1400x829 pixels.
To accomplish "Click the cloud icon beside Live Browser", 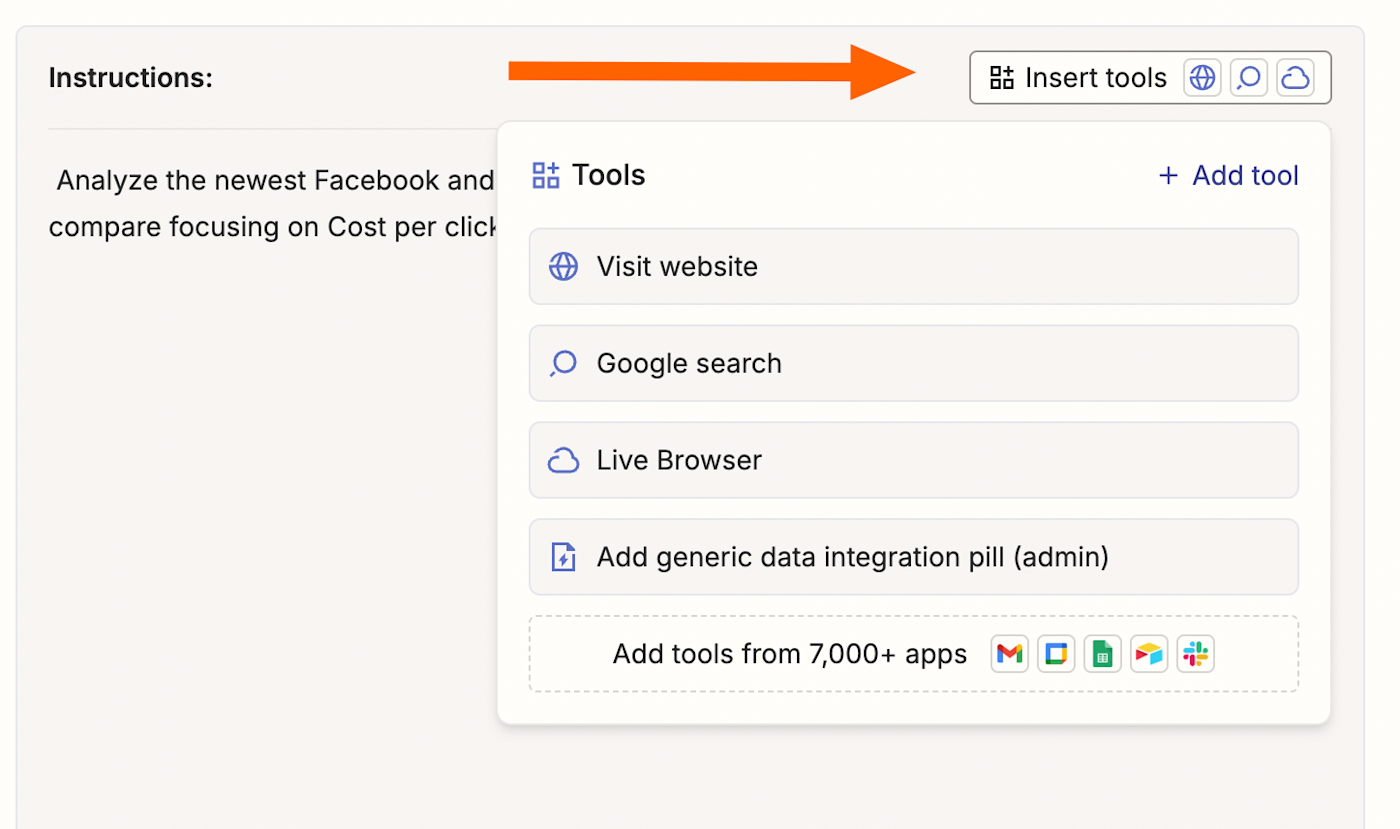I will click(564, 460).
